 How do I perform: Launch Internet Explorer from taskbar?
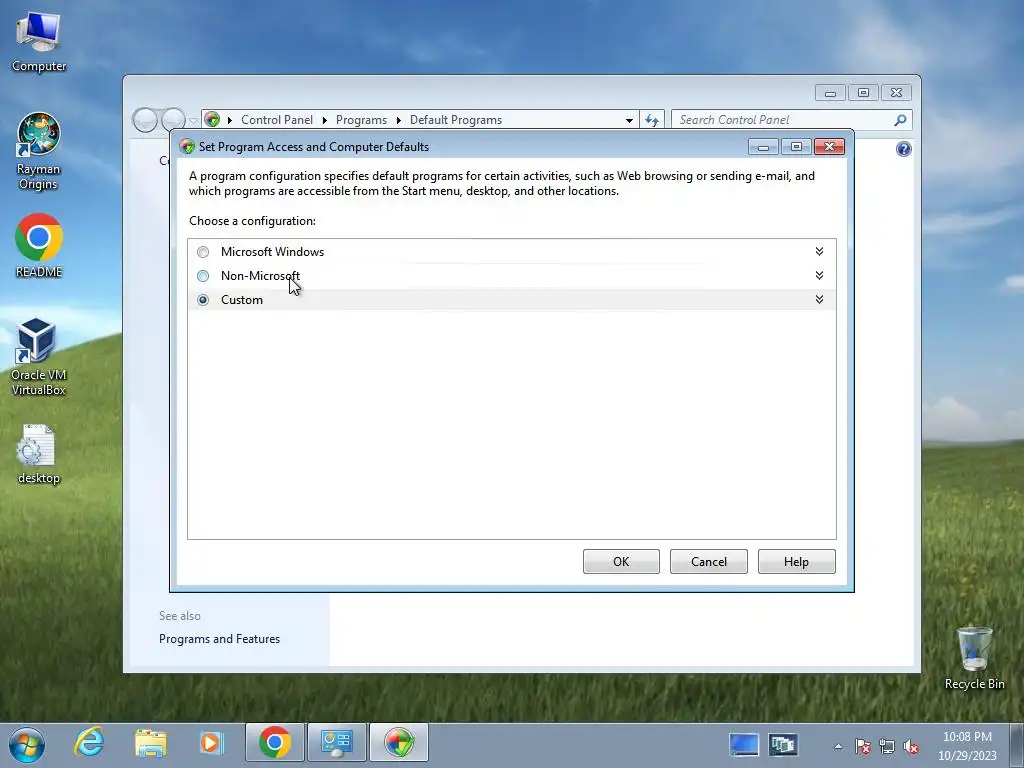click(x=89, y=743)
